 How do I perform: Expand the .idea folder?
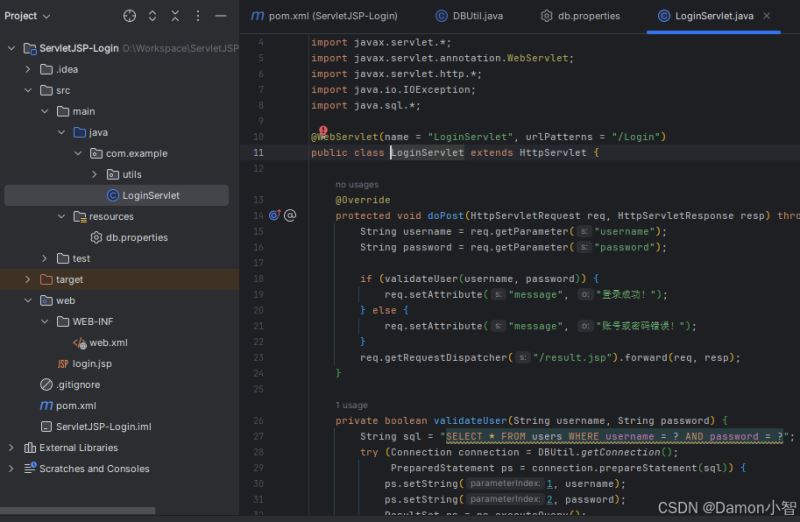(x=30, y=69)
